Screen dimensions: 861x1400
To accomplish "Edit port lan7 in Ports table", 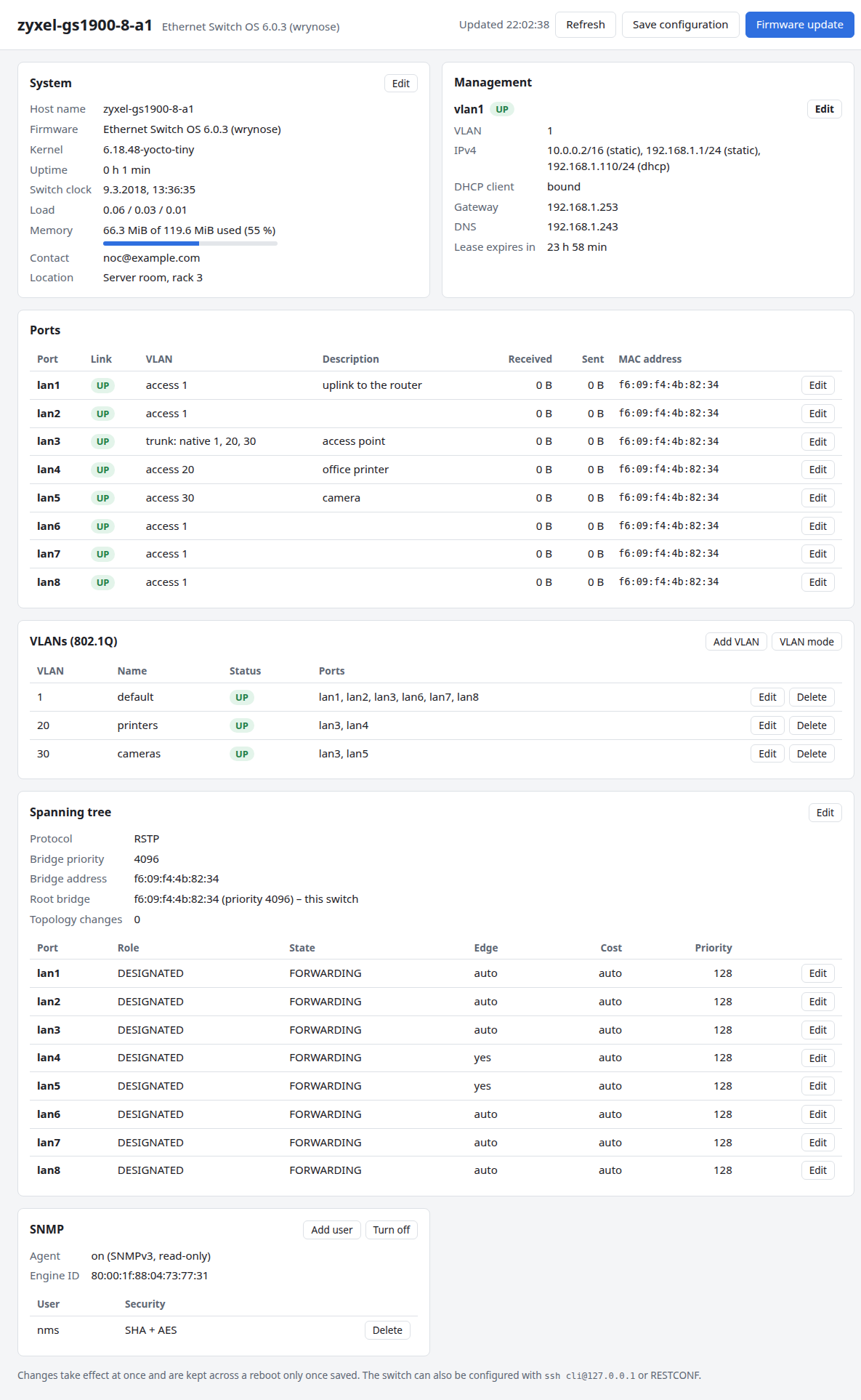I will click(x=817, y=554).
